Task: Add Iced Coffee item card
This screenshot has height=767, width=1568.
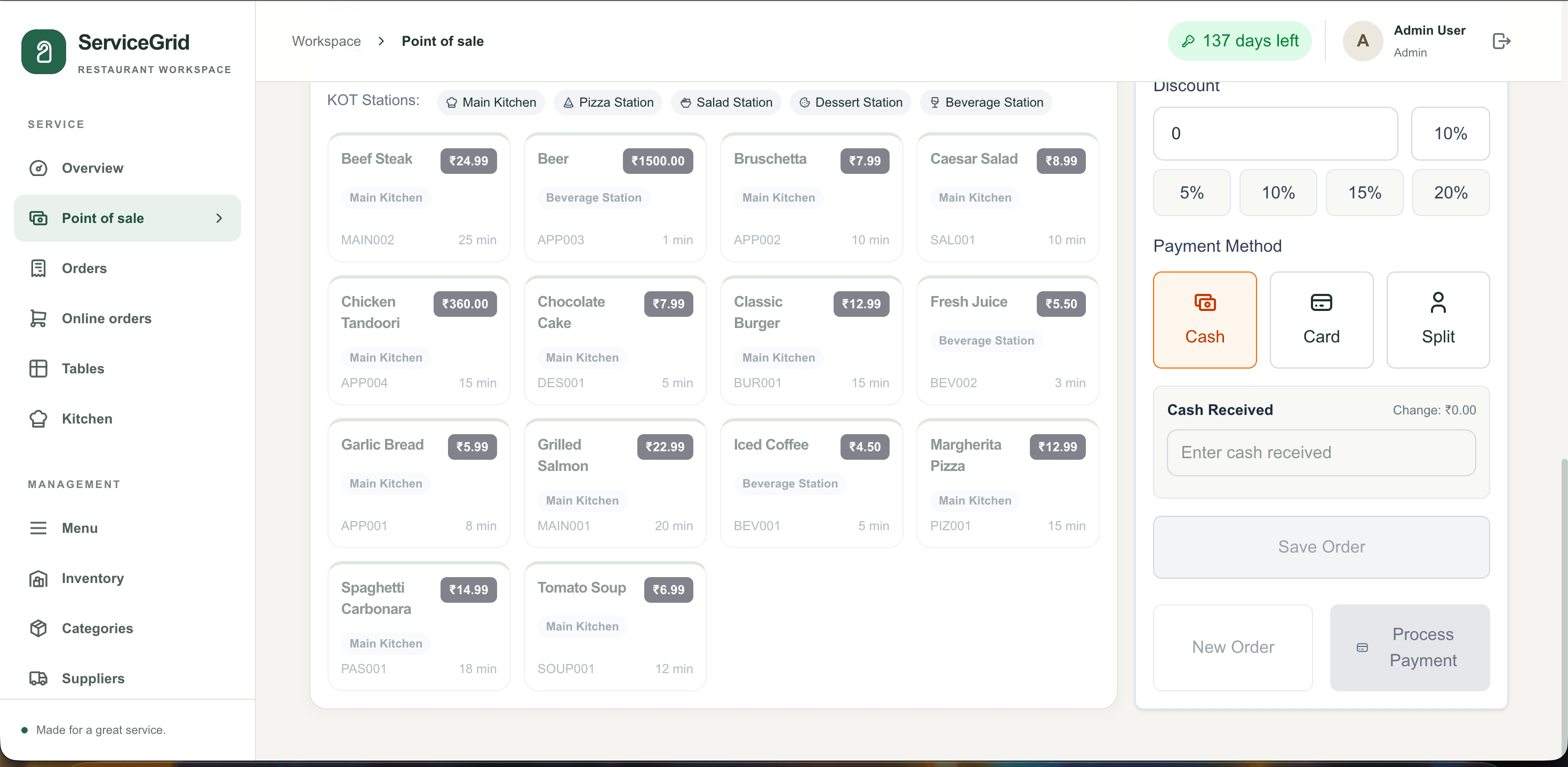Action: click(x=811, y=483)
